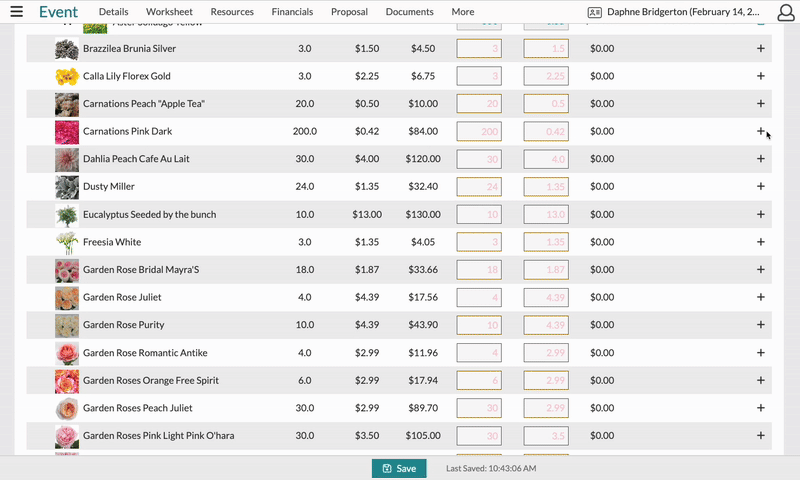This screenshot has width=800, height=480.
Task: Click plus icon next to Freesia White
Action: 761,242
